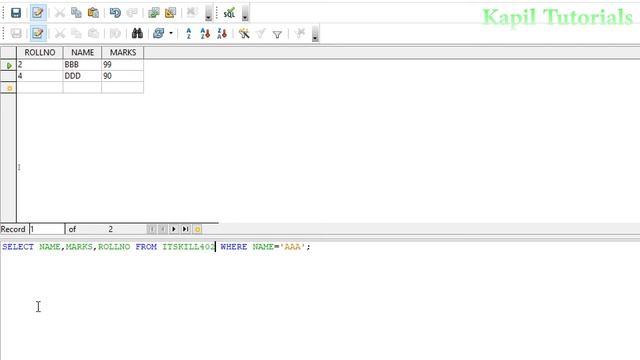Click the SELECT keyword in SQL editor
Image resolution: width=640 pixels, height=360 pixels.
coord(18,247)
